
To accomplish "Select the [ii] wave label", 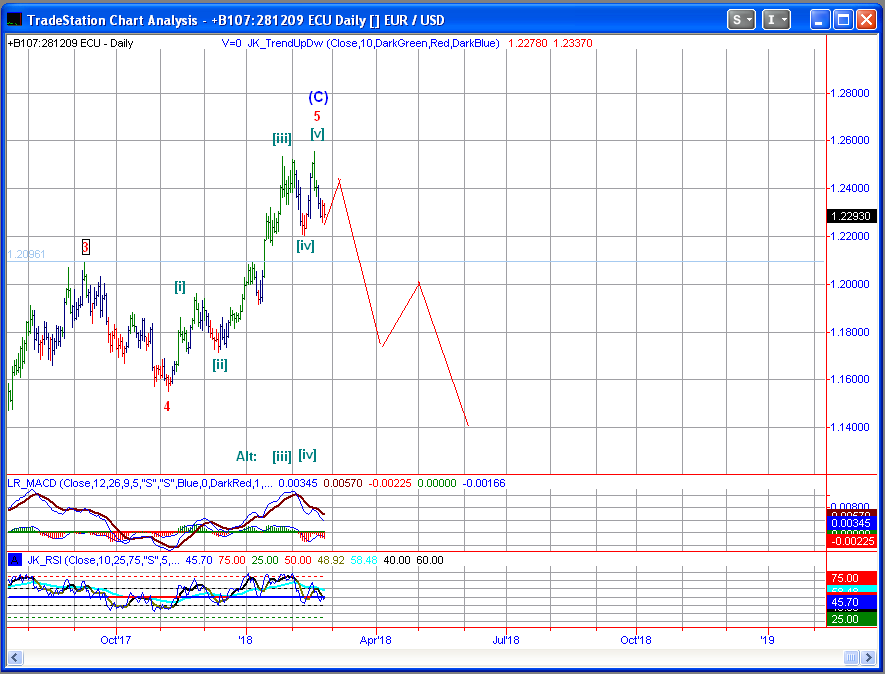I will coord(220,365).
